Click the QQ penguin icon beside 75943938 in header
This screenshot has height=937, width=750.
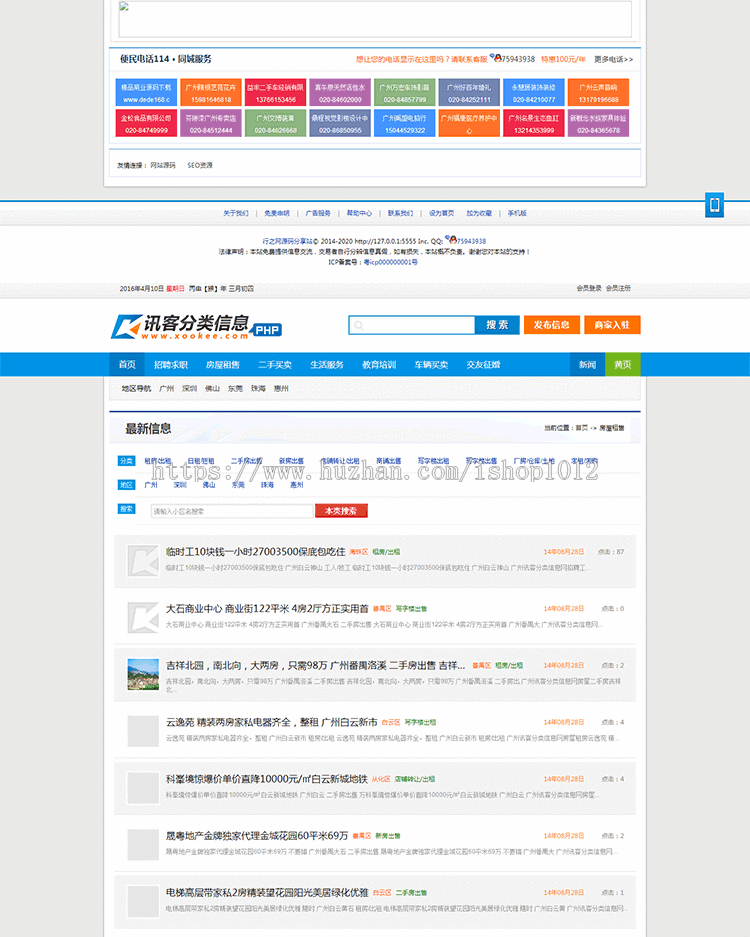495,57
